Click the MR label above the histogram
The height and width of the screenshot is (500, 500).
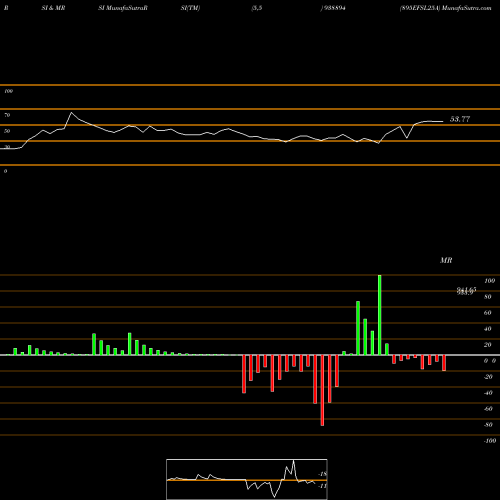[446, 260]
